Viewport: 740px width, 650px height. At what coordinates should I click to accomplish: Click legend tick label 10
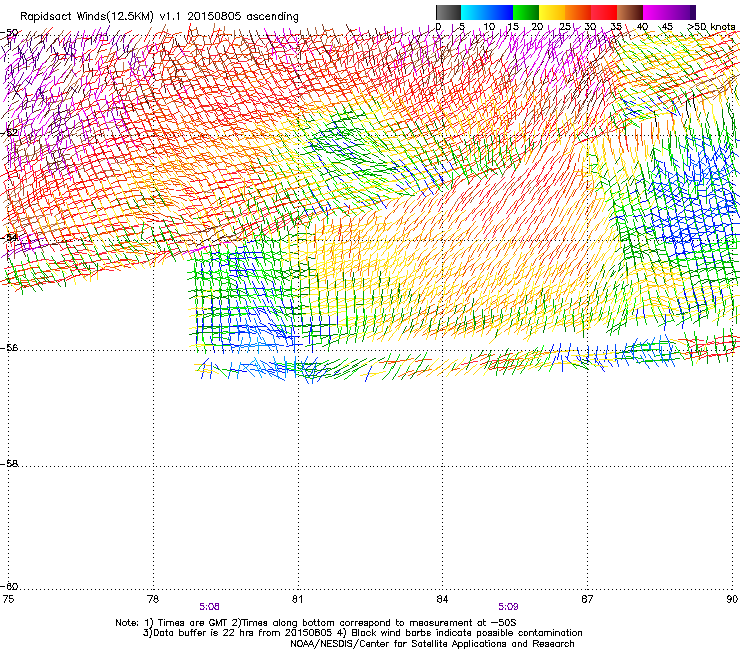489,27
